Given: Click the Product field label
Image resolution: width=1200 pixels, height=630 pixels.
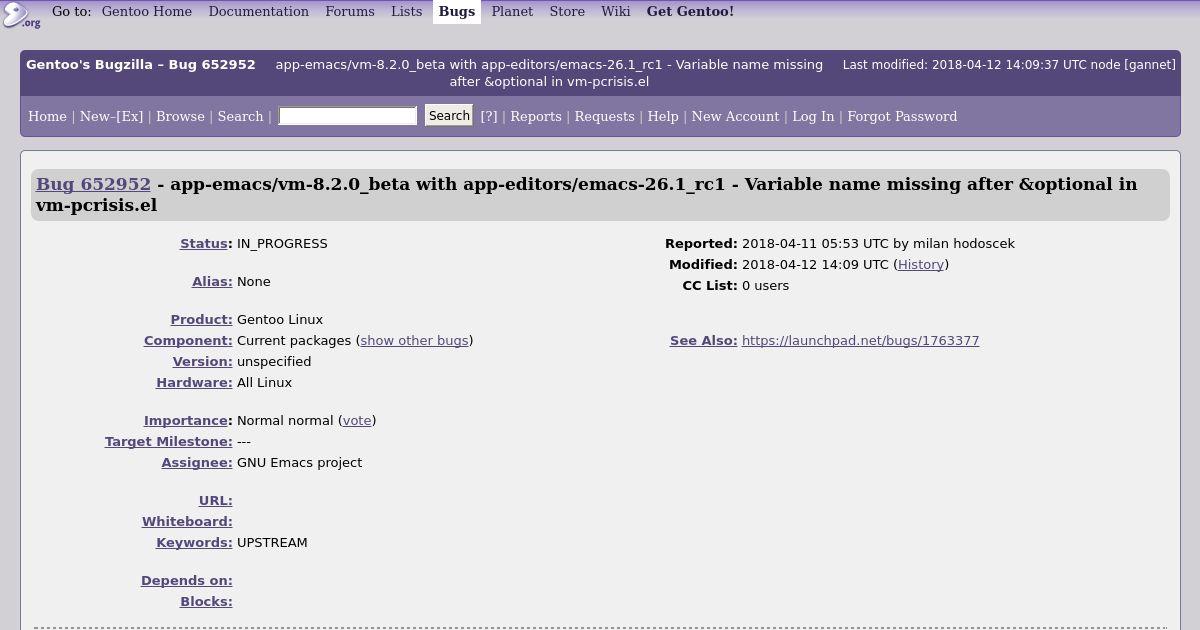Looking at the screenshot, I should point(201,319).
